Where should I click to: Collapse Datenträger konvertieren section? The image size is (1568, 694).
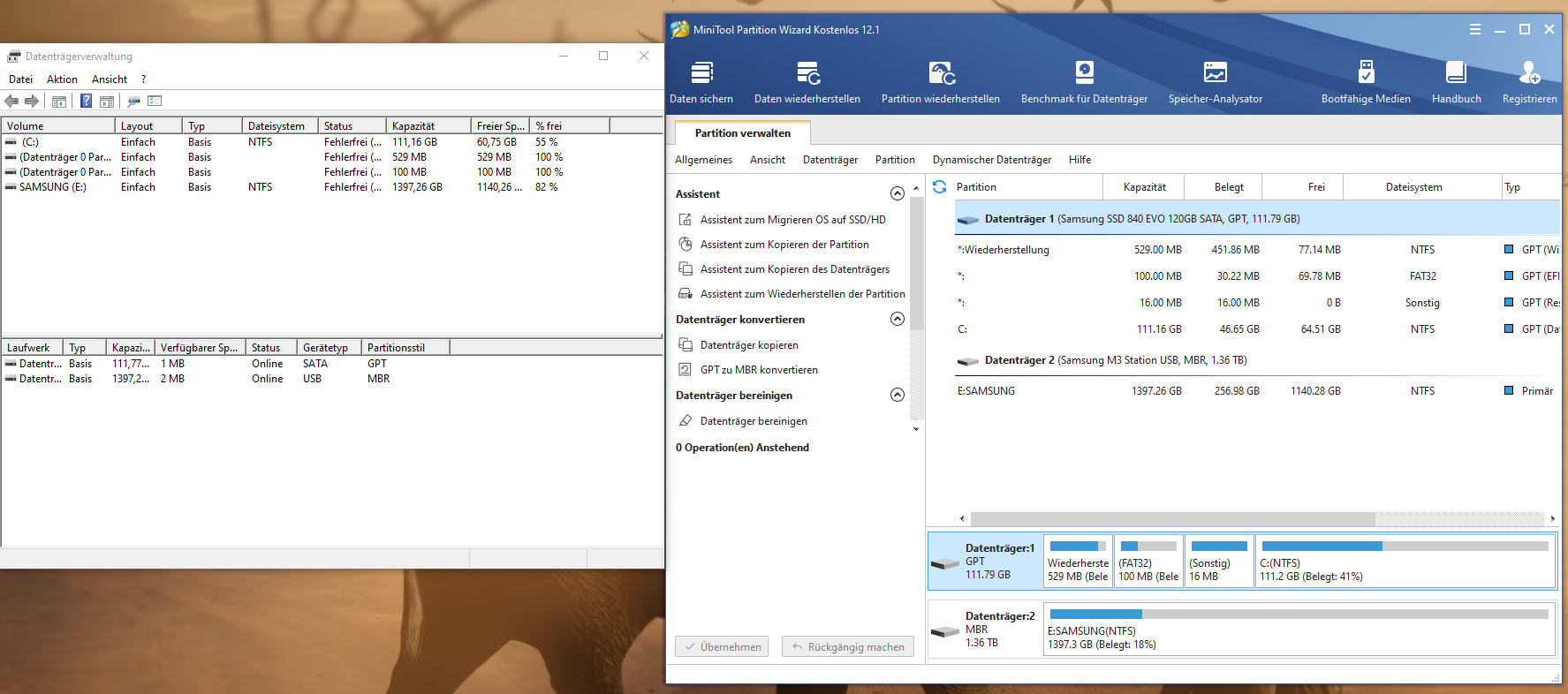point(898,319)
